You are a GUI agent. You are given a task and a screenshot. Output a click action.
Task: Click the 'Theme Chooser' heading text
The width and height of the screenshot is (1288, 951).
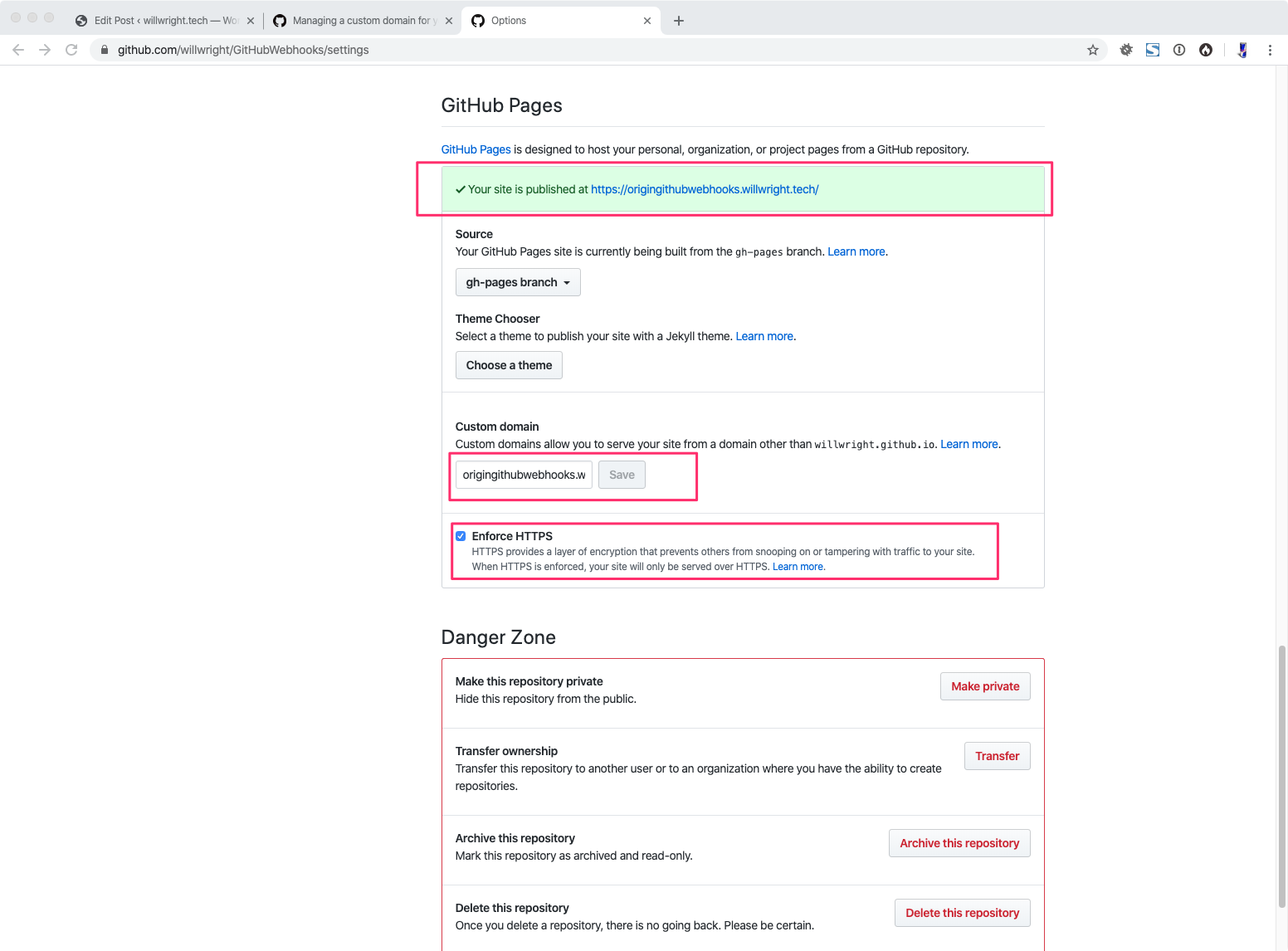497,319
